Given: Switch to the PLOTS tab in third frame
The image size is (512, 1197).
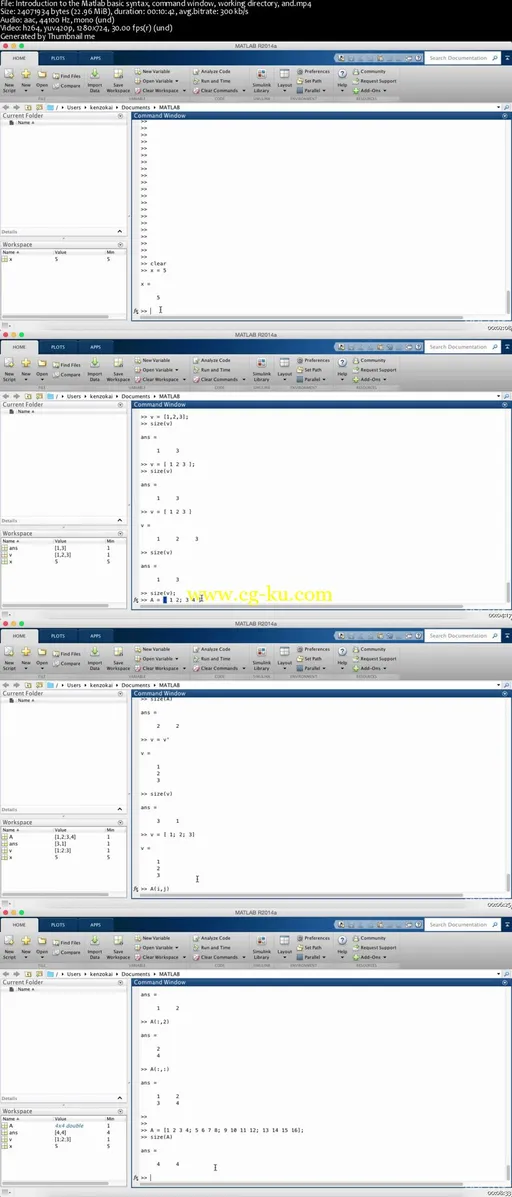Looking at the screenshot, I should click(x=58, y=635).
